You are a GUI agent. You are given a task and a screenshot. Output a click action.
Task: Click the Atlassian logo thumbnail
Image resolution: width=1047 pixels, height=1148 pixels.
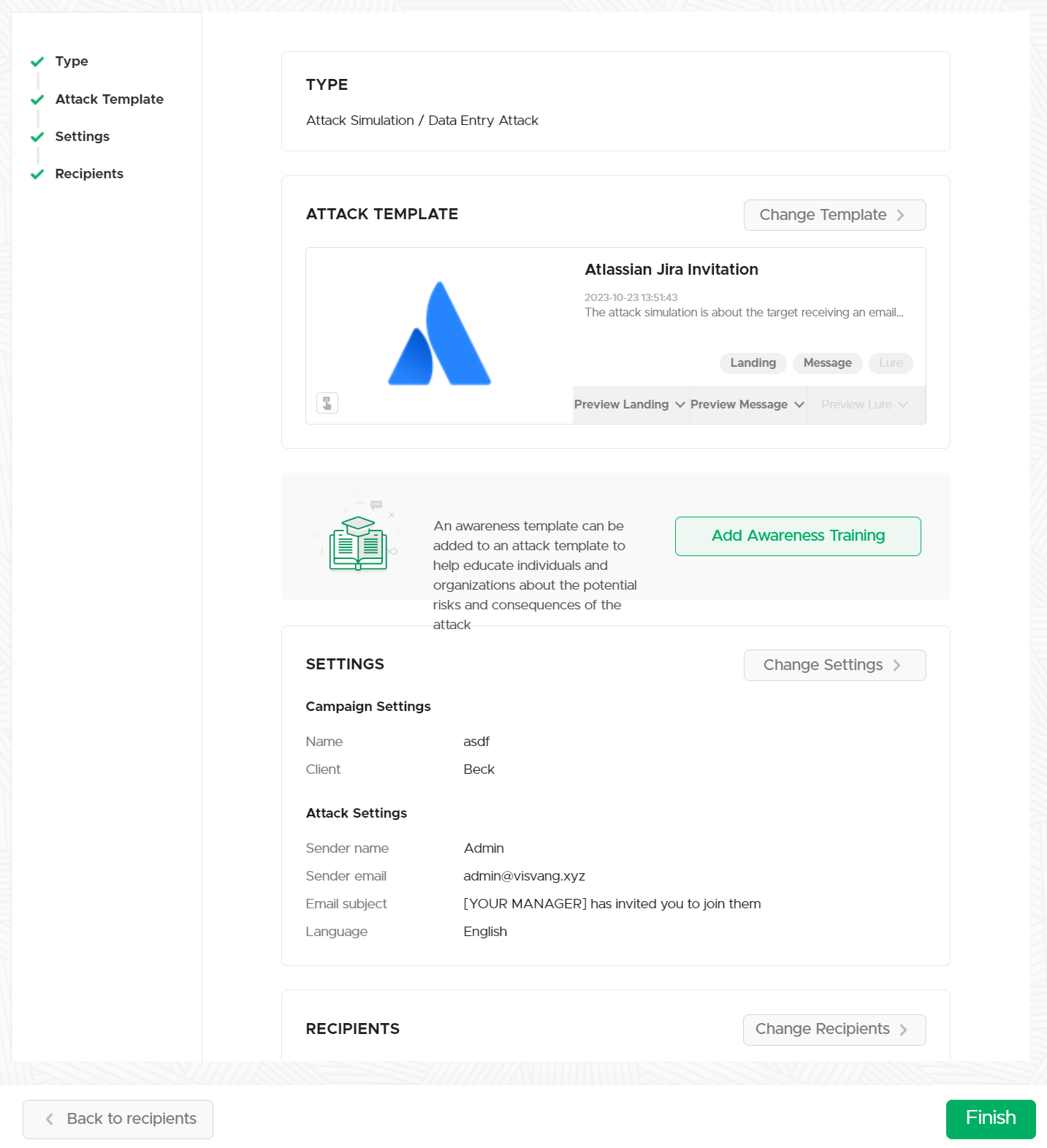439,334
